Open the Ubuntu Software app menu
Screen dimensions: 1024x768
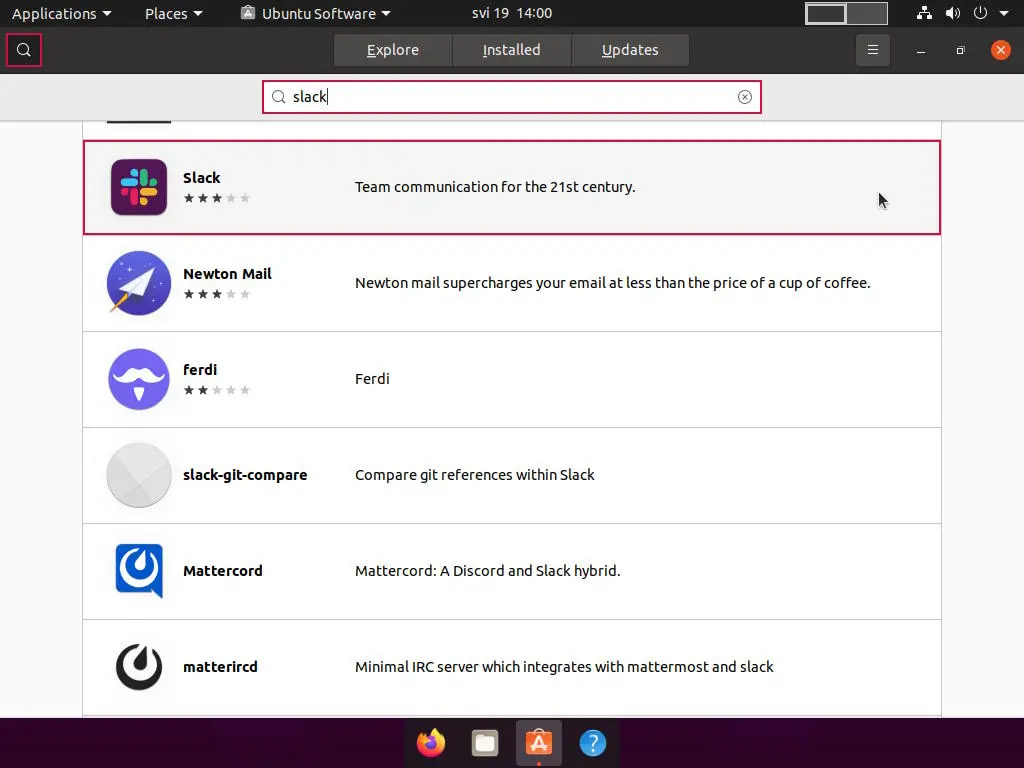pos(316,14)
